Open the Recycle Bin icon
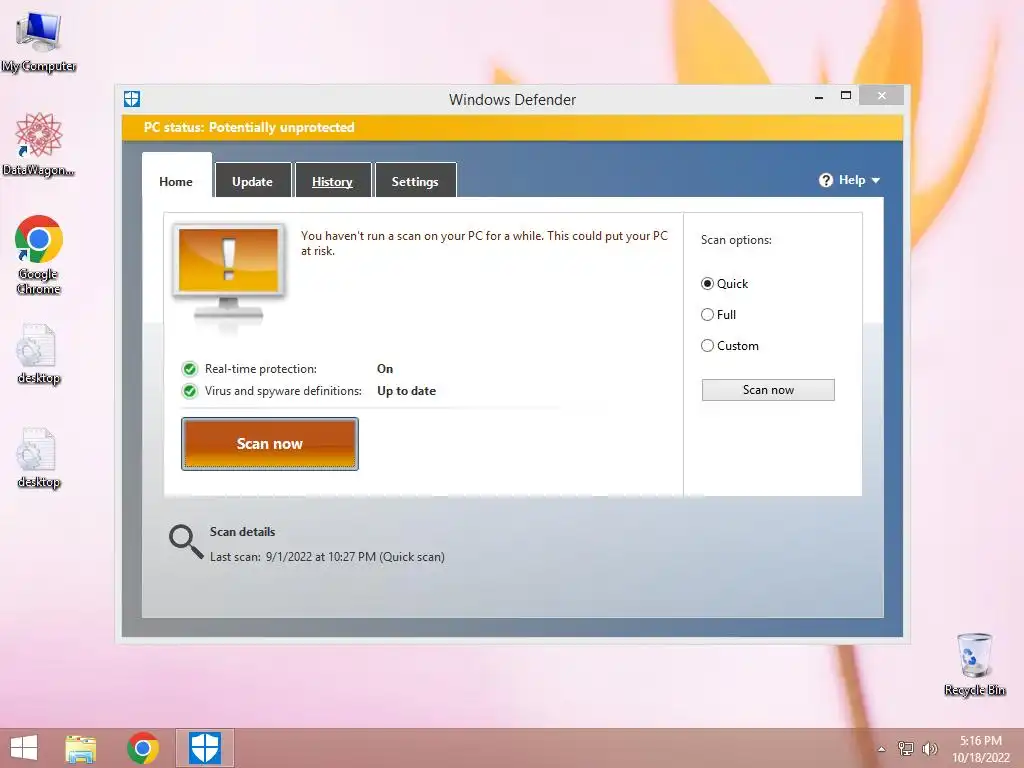The width and height of the screenshot is (1024, 768). tap(974, 664)
